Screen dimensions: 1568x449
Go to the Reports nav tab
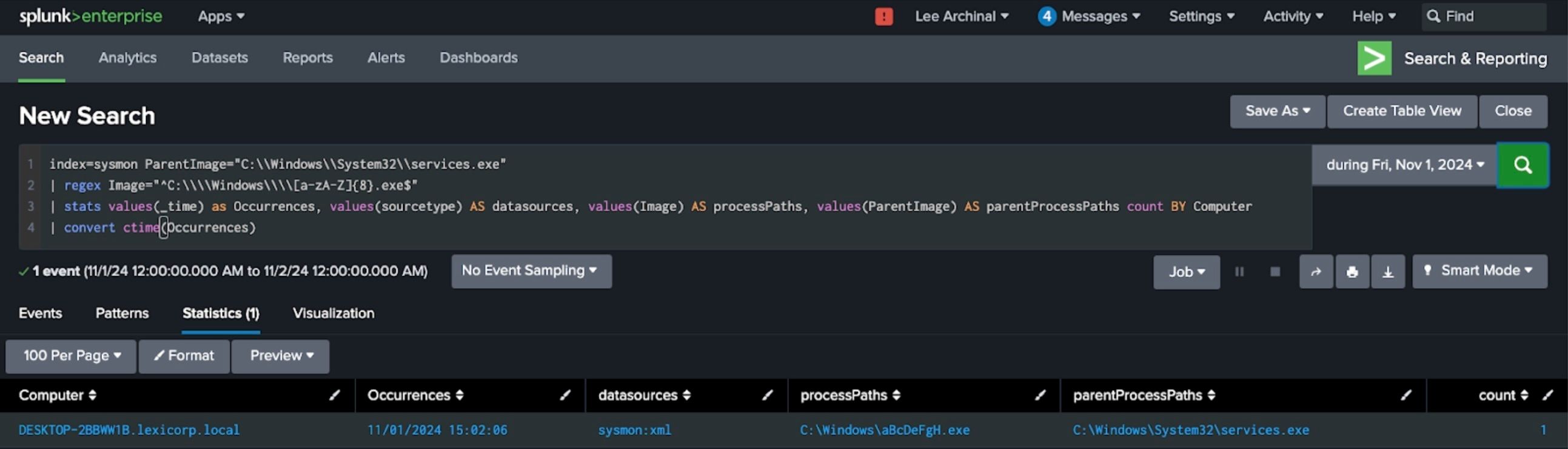tap(308, 58)
